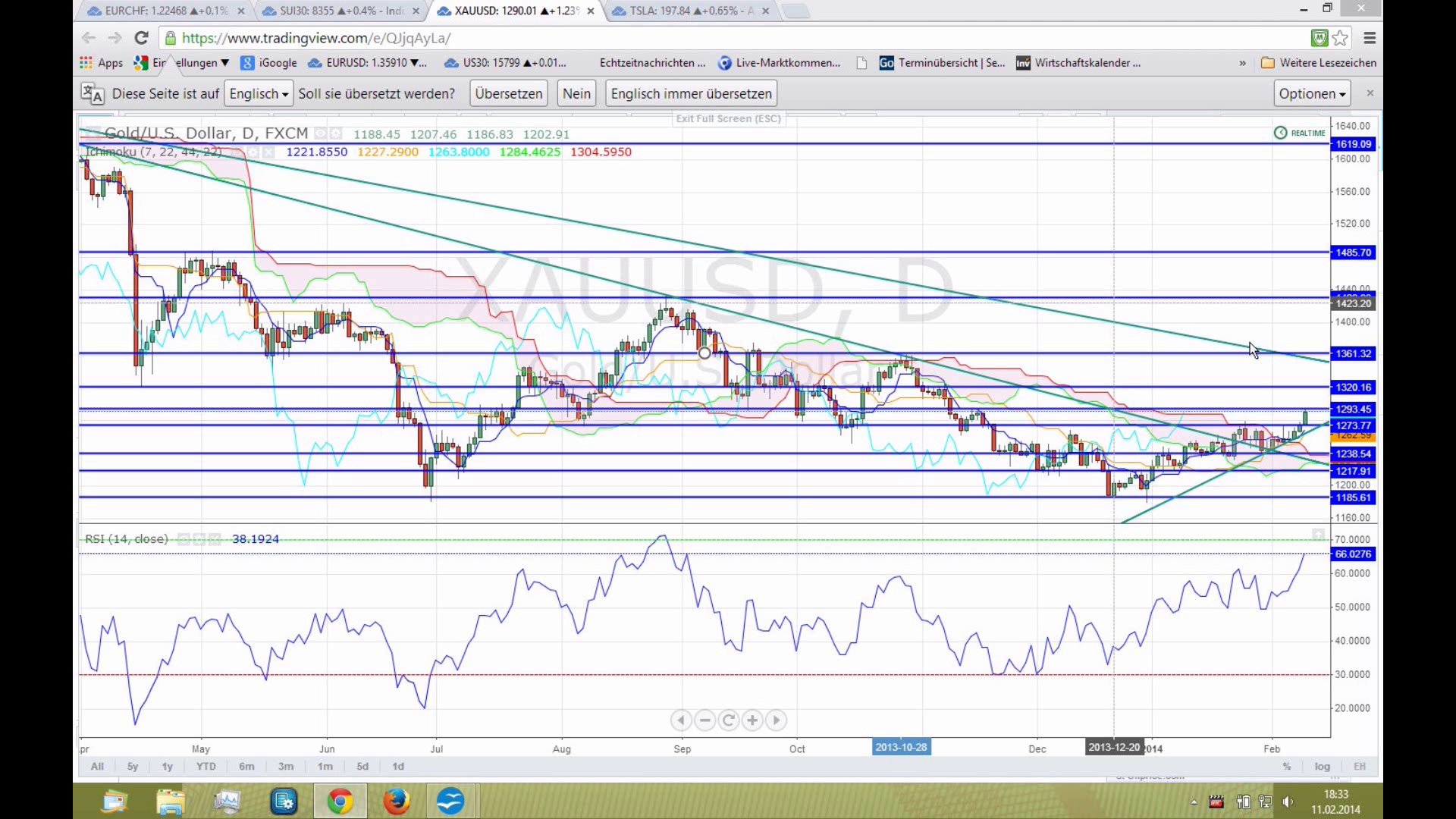Expand hidden bookmarks overflow chevron
The height and width of the screenshot is (819, 1456).
point(1242,63)
